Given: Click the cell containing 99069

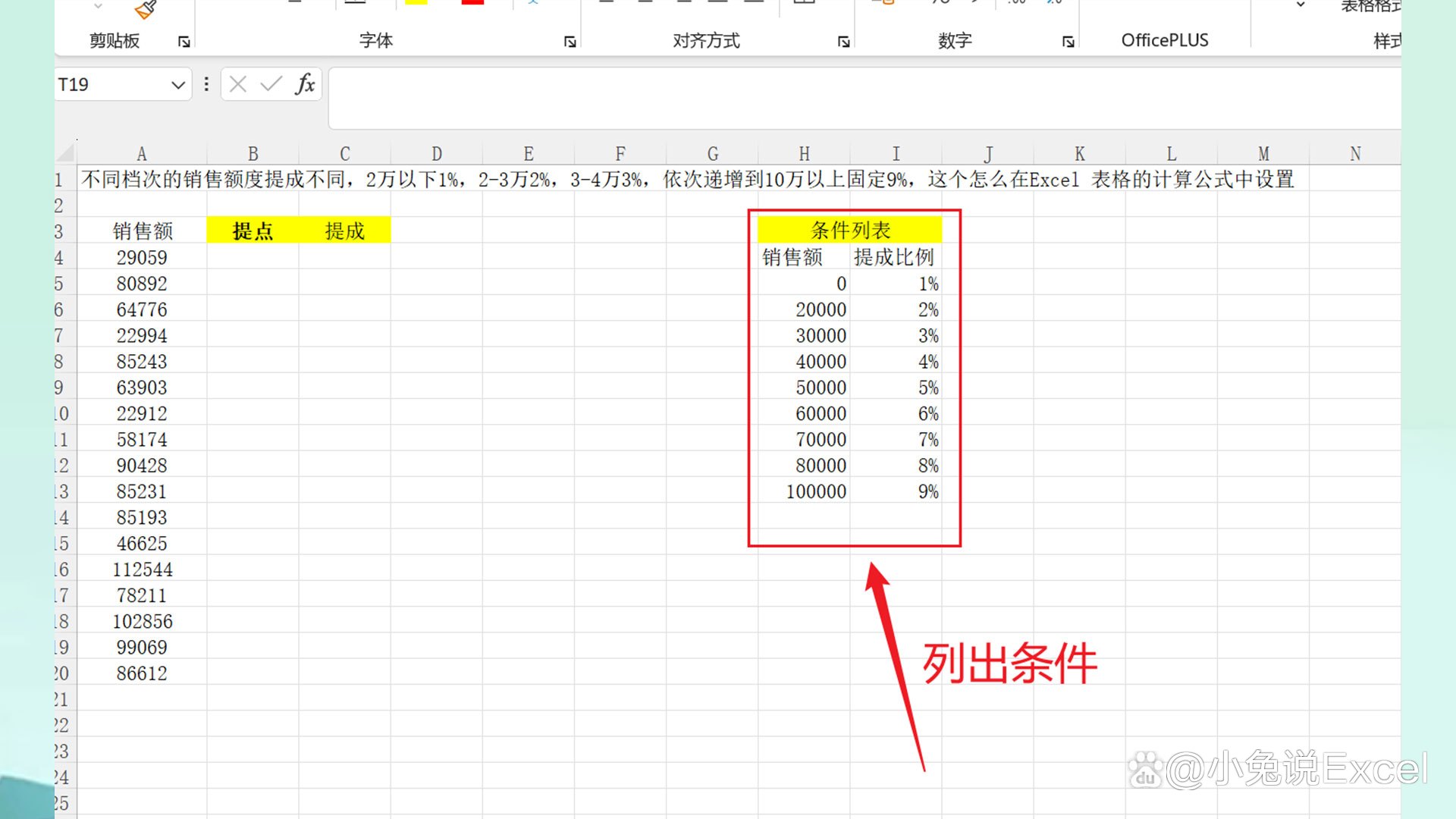Looking at the screenshot, I should click(142, 648).
